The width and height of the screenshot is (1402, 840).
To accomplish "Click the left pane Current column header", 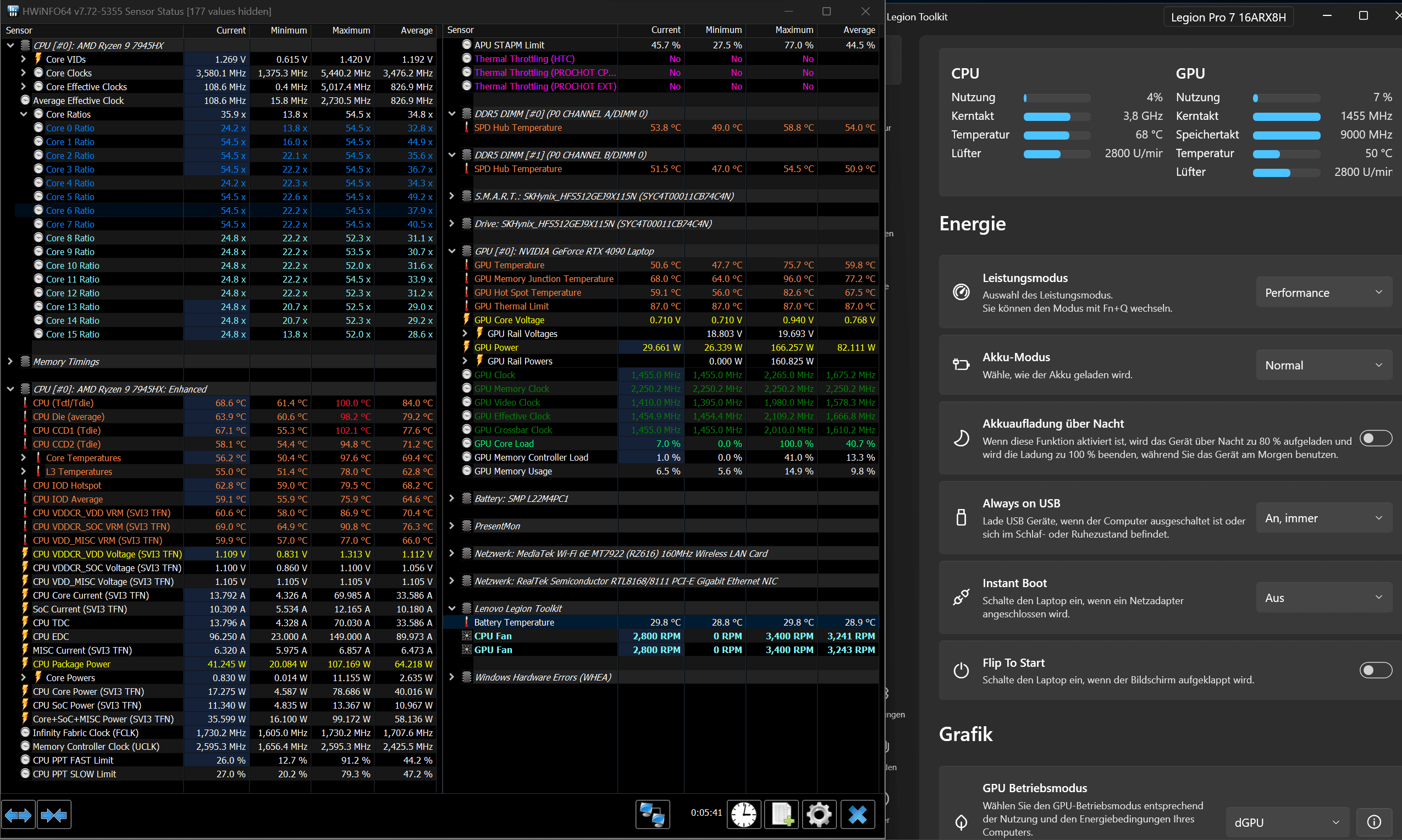I will 217,30.
